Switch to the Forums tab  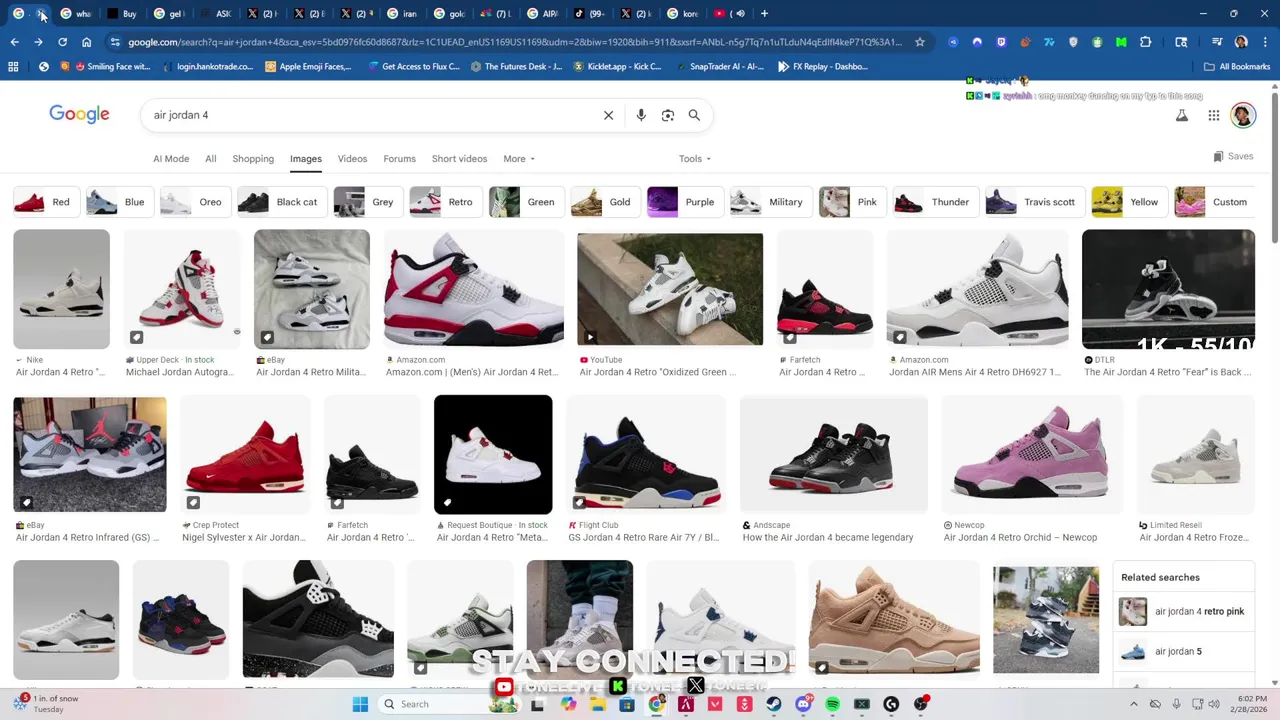399,159
